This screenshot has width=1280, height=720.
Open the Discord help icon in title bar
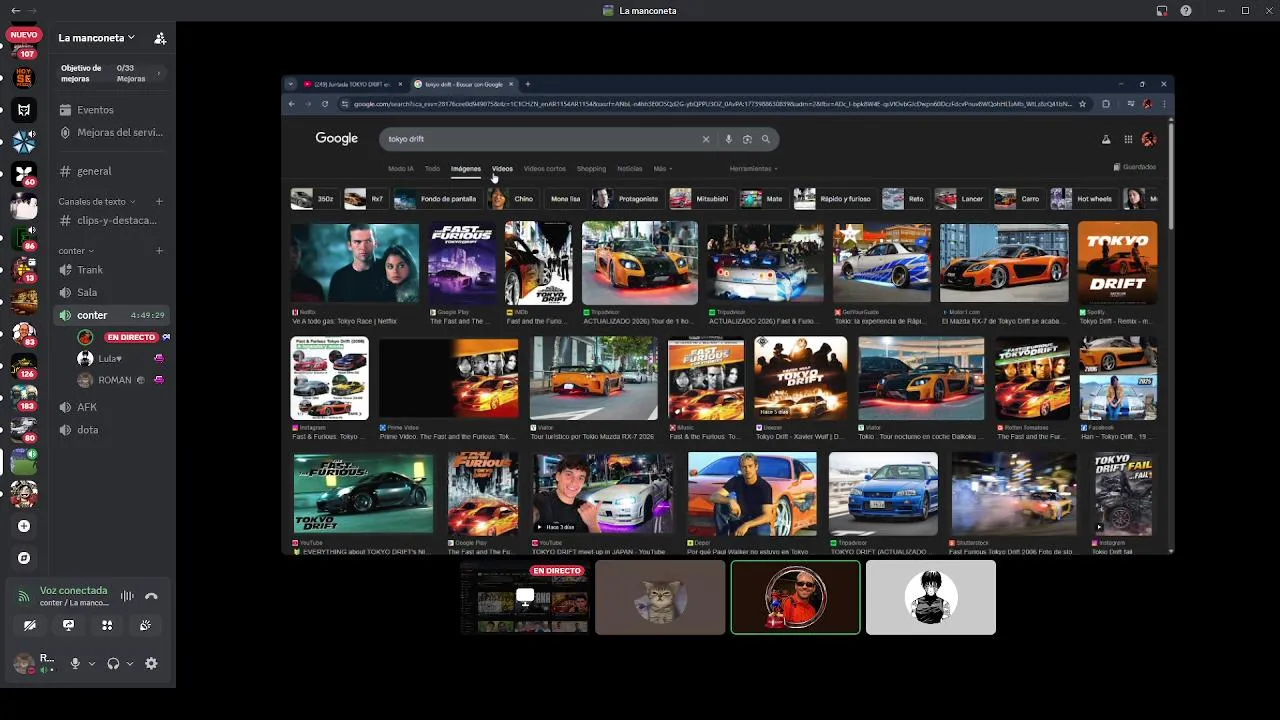pos(1186,11)
